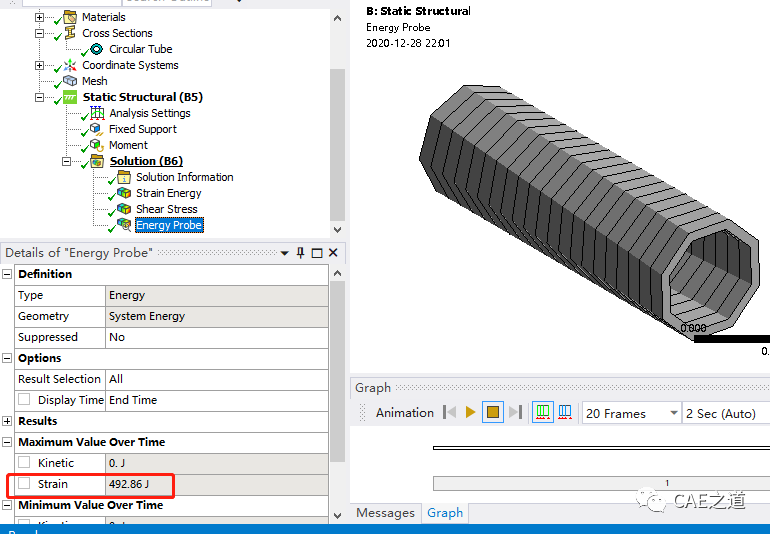Expand the Coordinate Systems tree node
The height and width of the screenshot is (534, 770).
[x=39, y=65]
